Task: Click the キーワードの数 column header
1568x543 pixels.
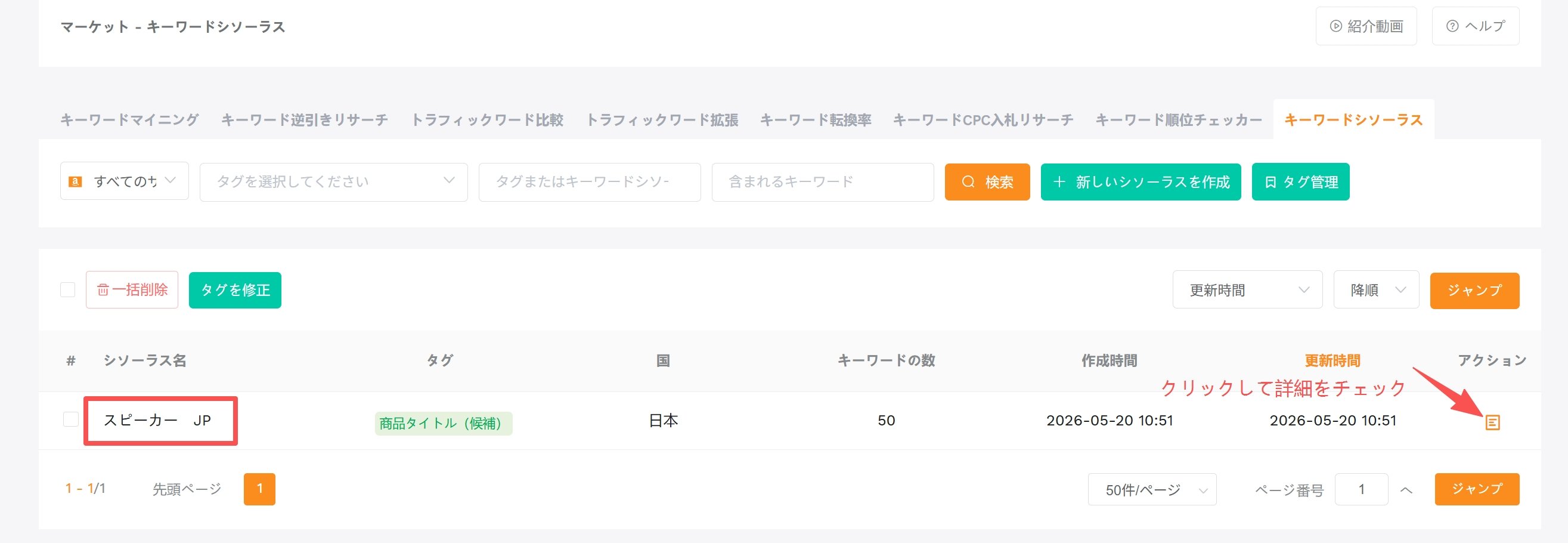Action: [x=887, y=361]
